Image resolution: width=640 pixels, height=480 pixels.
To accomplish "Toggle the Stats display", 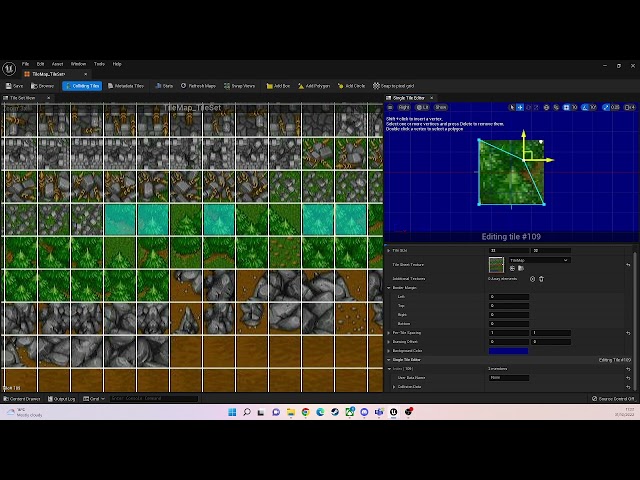I will (x=164, y=86).
